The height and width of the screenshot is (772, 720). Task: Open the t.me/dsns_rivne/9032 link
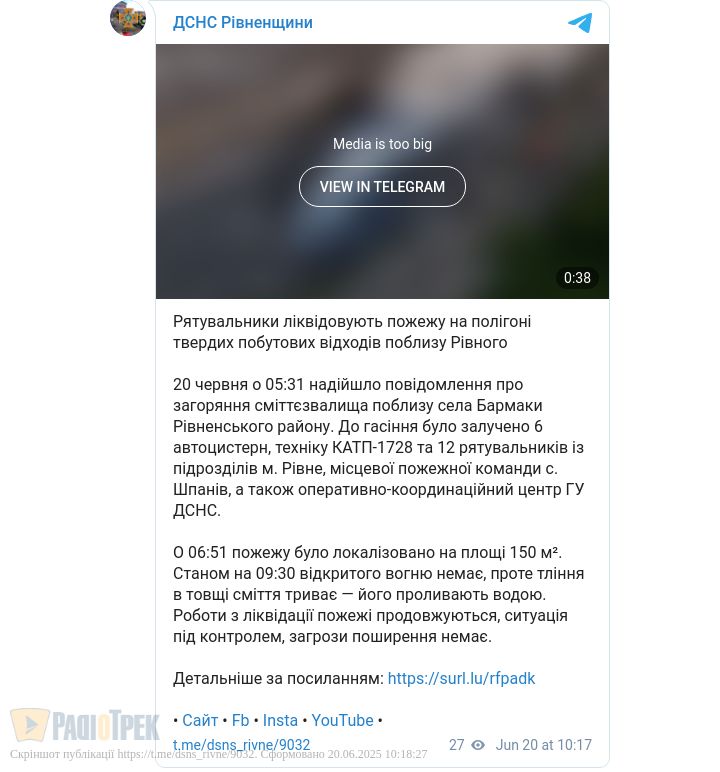tap(241, 745)
